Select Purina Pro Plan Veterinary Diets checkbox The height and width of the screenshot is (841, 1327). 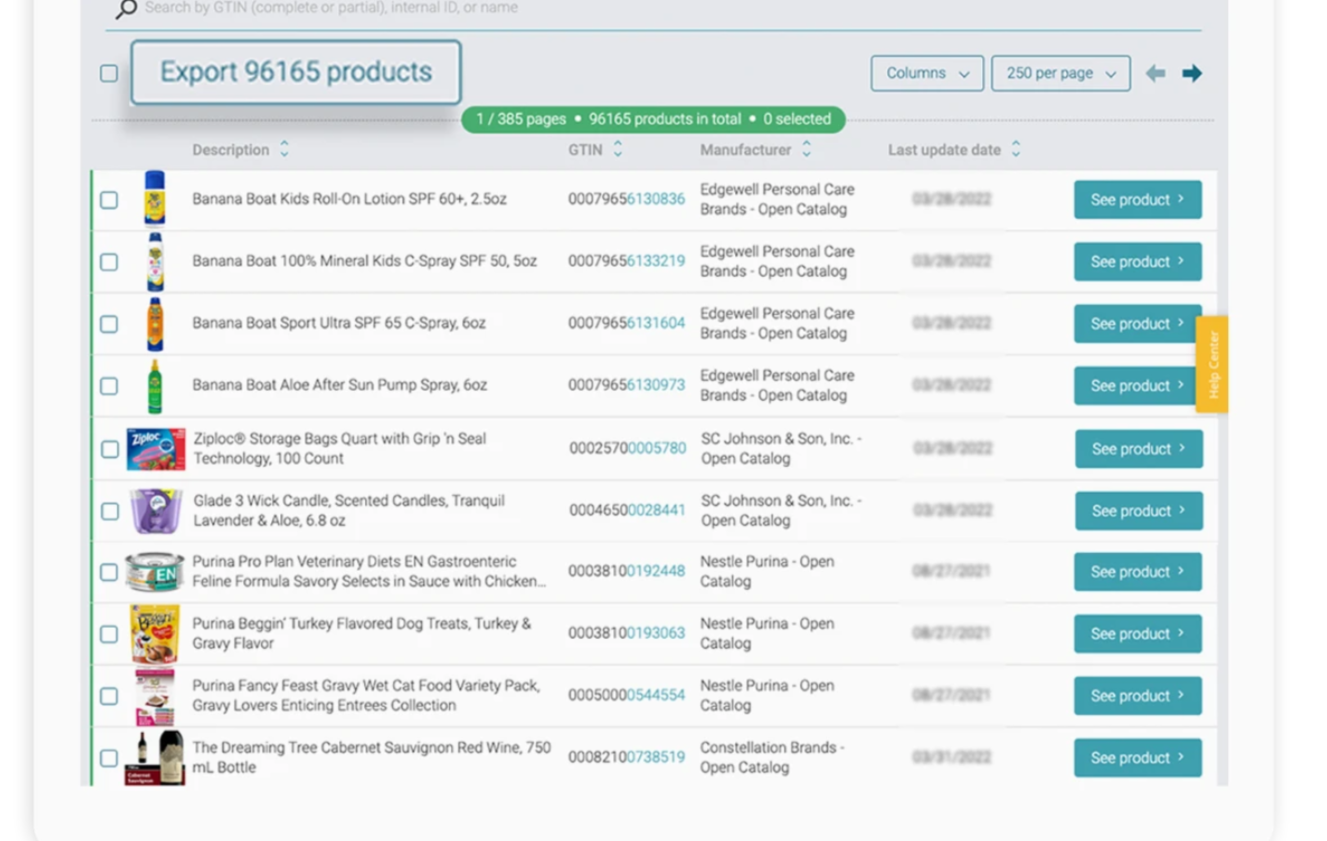pyautogui.click(x=109, y=572)
